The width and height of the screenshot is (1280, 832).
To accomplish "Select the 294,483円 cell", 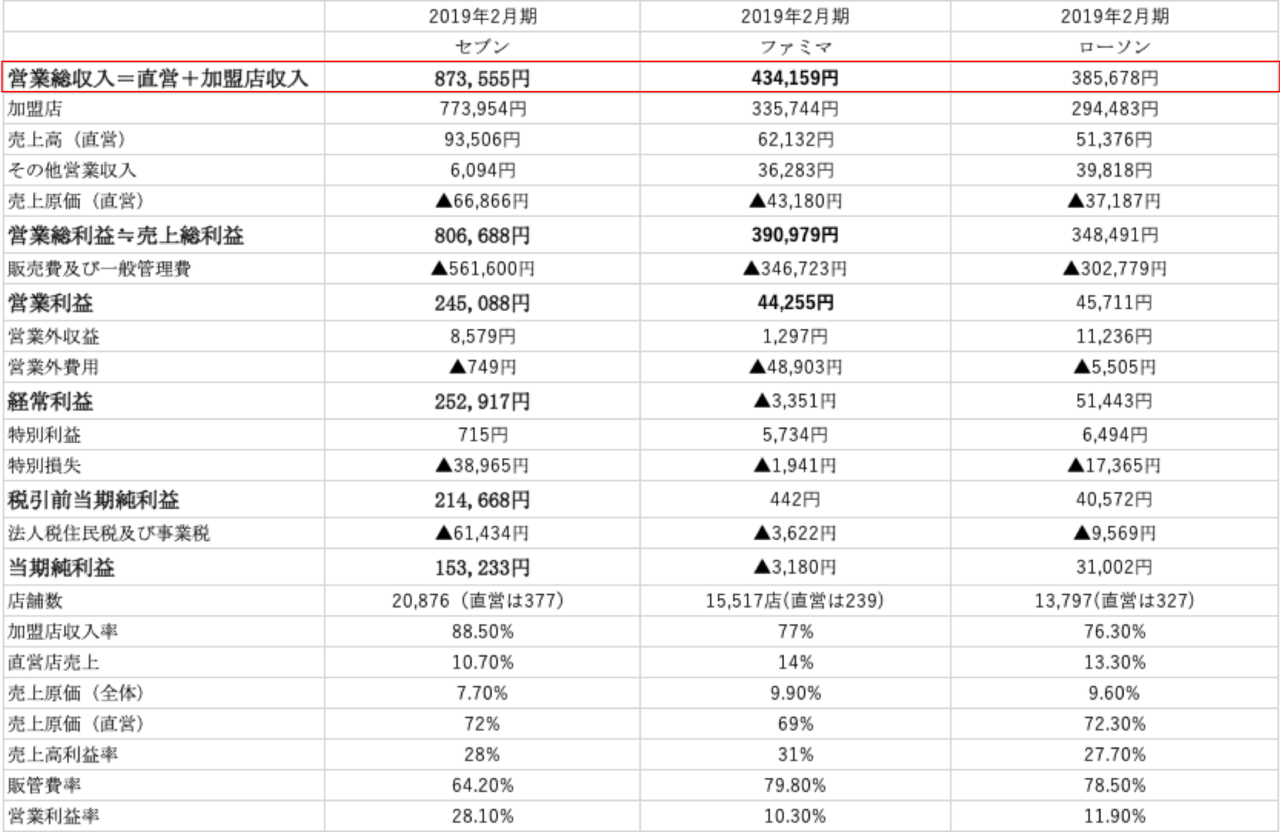I will [x=1115, y=108].
